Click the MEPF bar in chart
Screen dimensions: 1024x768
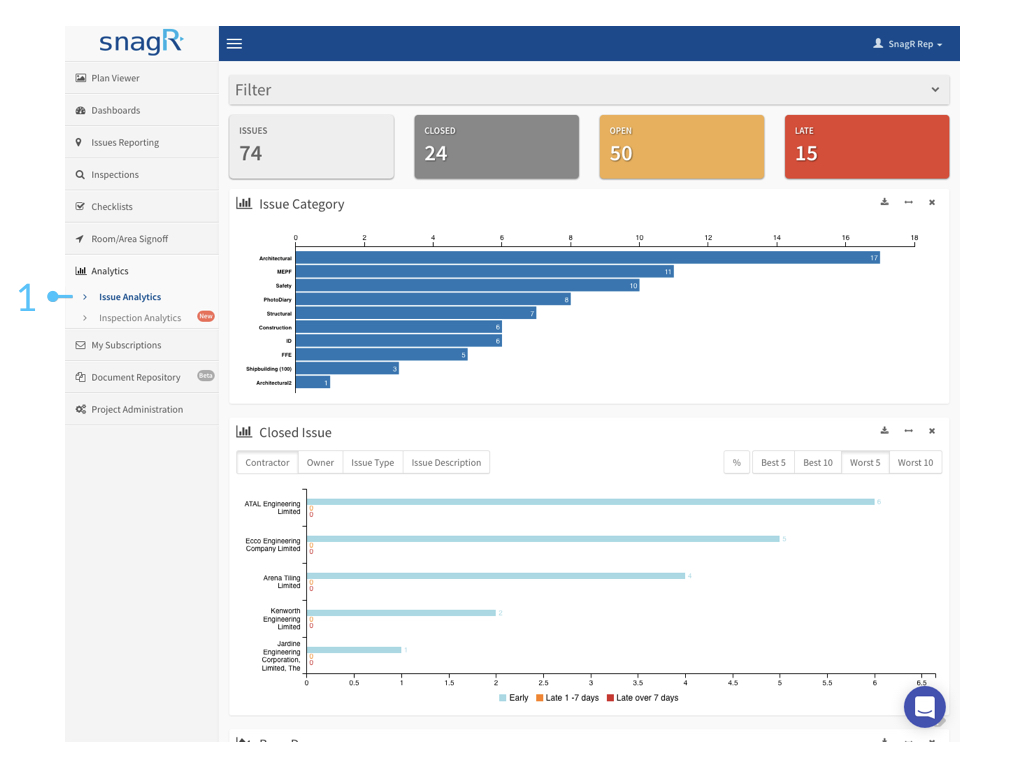485,272
